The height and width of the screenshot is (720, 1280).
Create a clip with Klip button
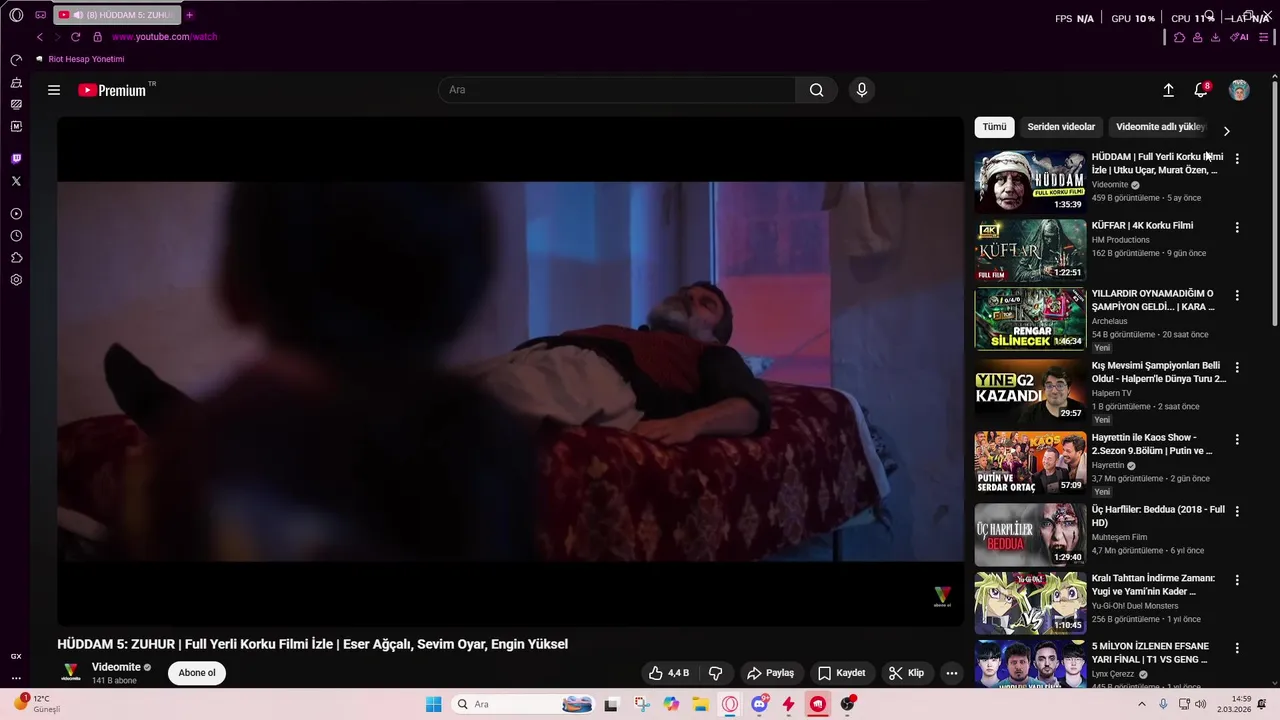click(x=906, y=673)
